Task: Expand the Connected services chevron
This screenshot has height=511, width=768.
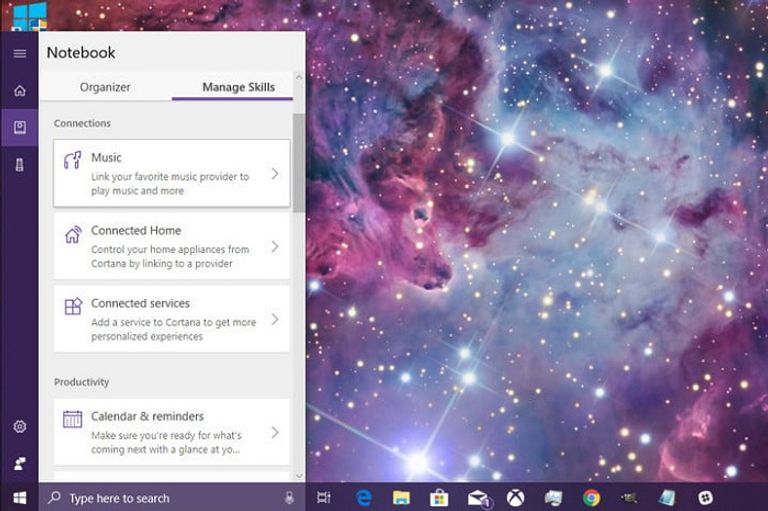Action: pyautogui.click(x=275, y=319)
